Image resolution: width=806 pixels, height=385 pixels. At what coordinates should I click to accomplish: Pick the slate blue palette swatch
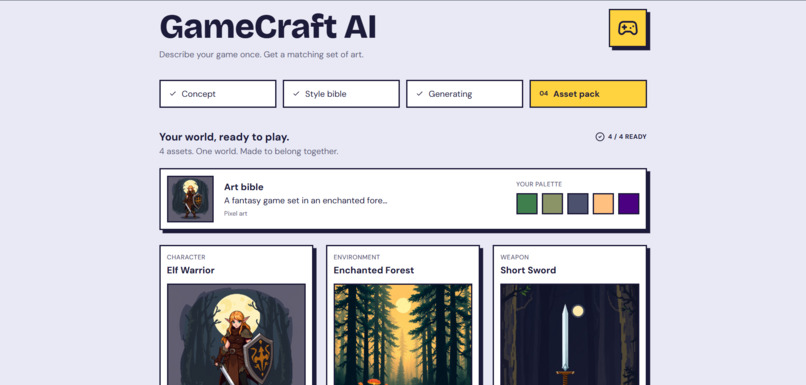coord(578,204)
